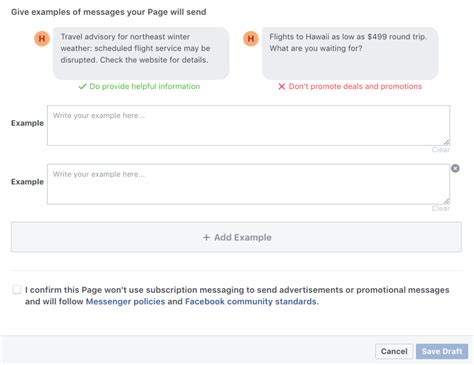Click the travel advisory sample message bubble
Screen dimensions: 474x365
point(141,53)
